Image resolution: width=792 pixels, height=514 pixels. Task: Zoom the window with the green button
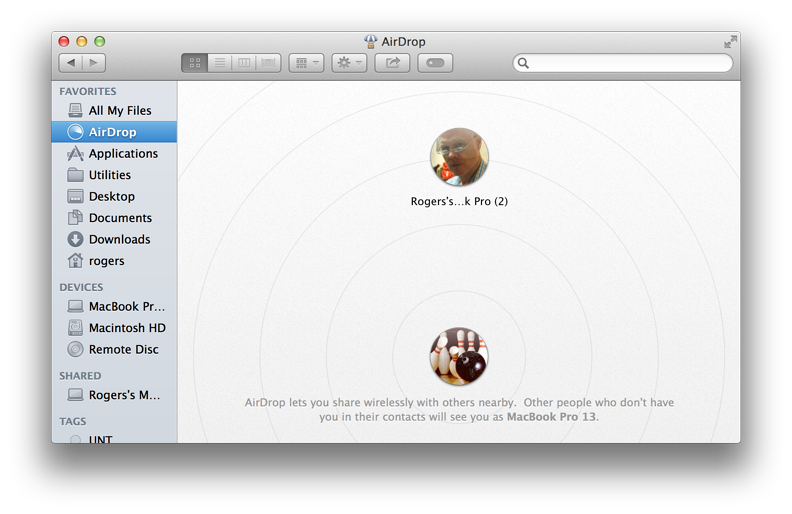click(100, 41)
